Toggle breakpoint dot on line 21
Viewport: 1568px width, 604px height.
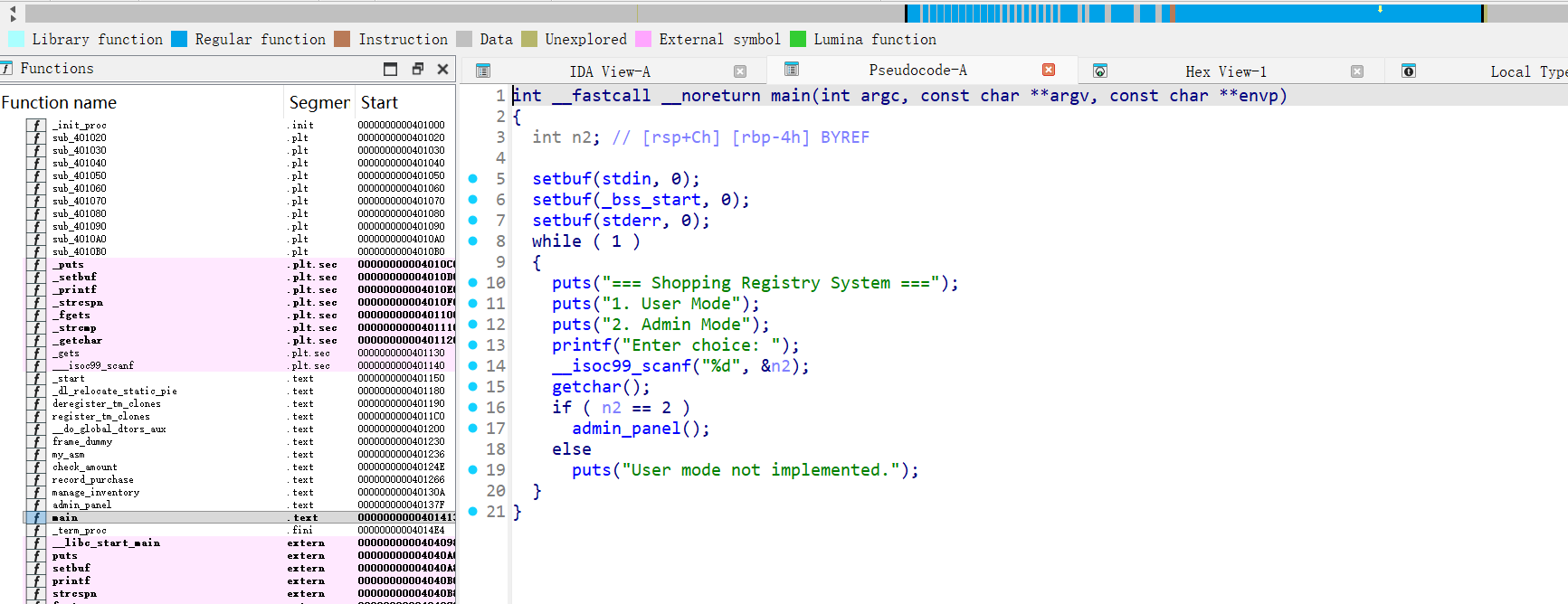pos(473,512)
